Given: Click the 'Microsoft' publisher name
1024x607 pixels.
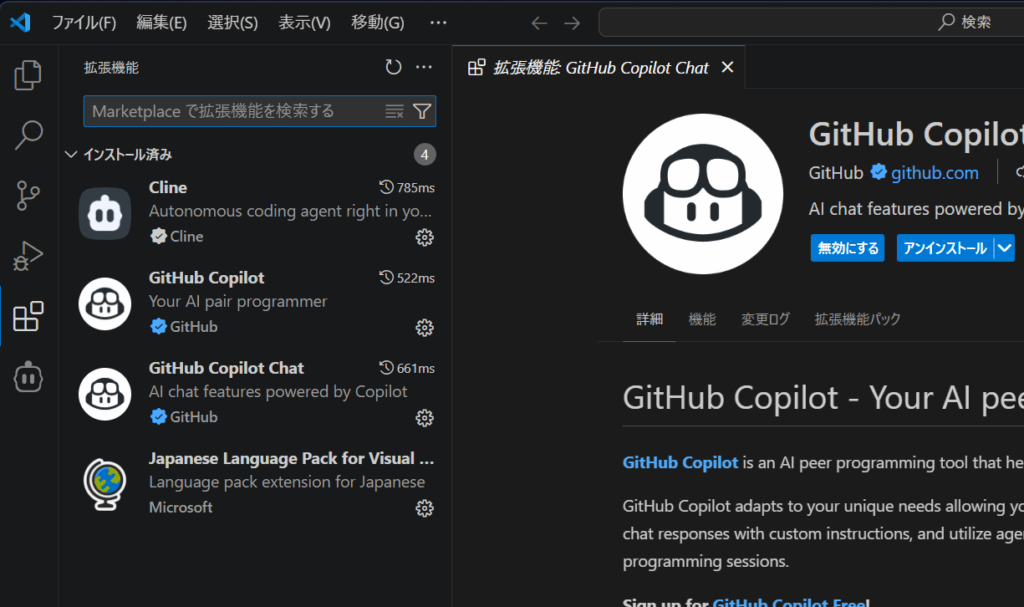Looking at the screenshot, I should (x=180, y=508).
